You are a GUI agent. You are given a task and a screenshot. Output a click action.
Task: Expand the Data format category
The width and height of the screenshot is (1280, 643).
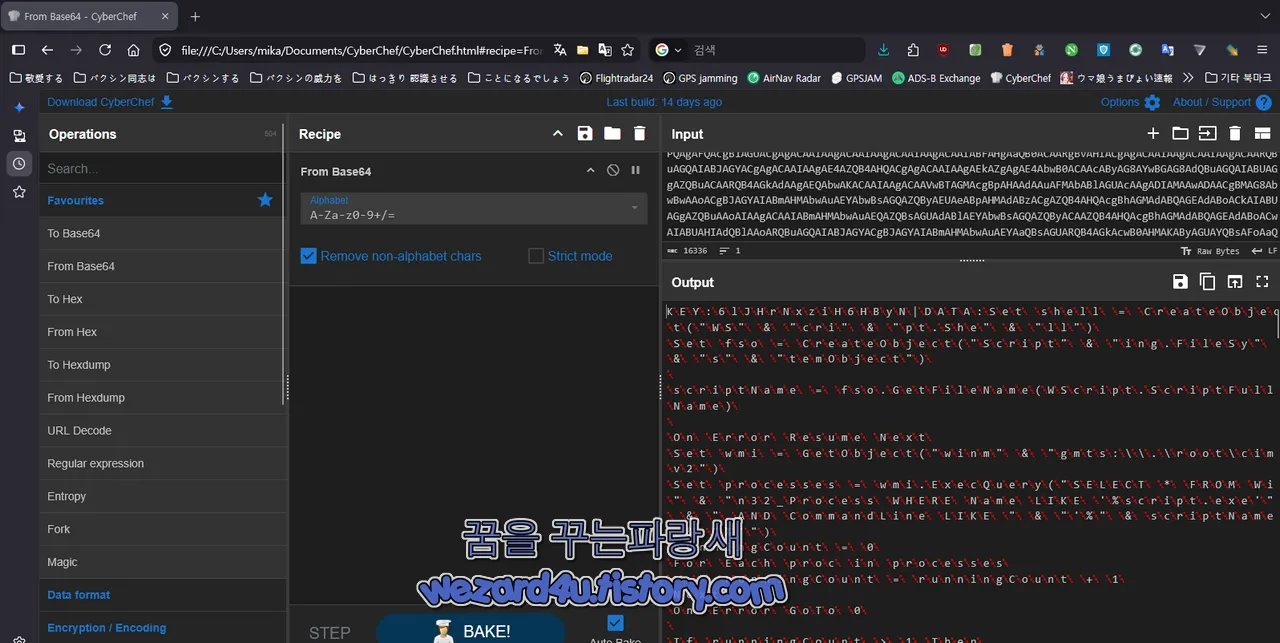click(x=161, y=595)
